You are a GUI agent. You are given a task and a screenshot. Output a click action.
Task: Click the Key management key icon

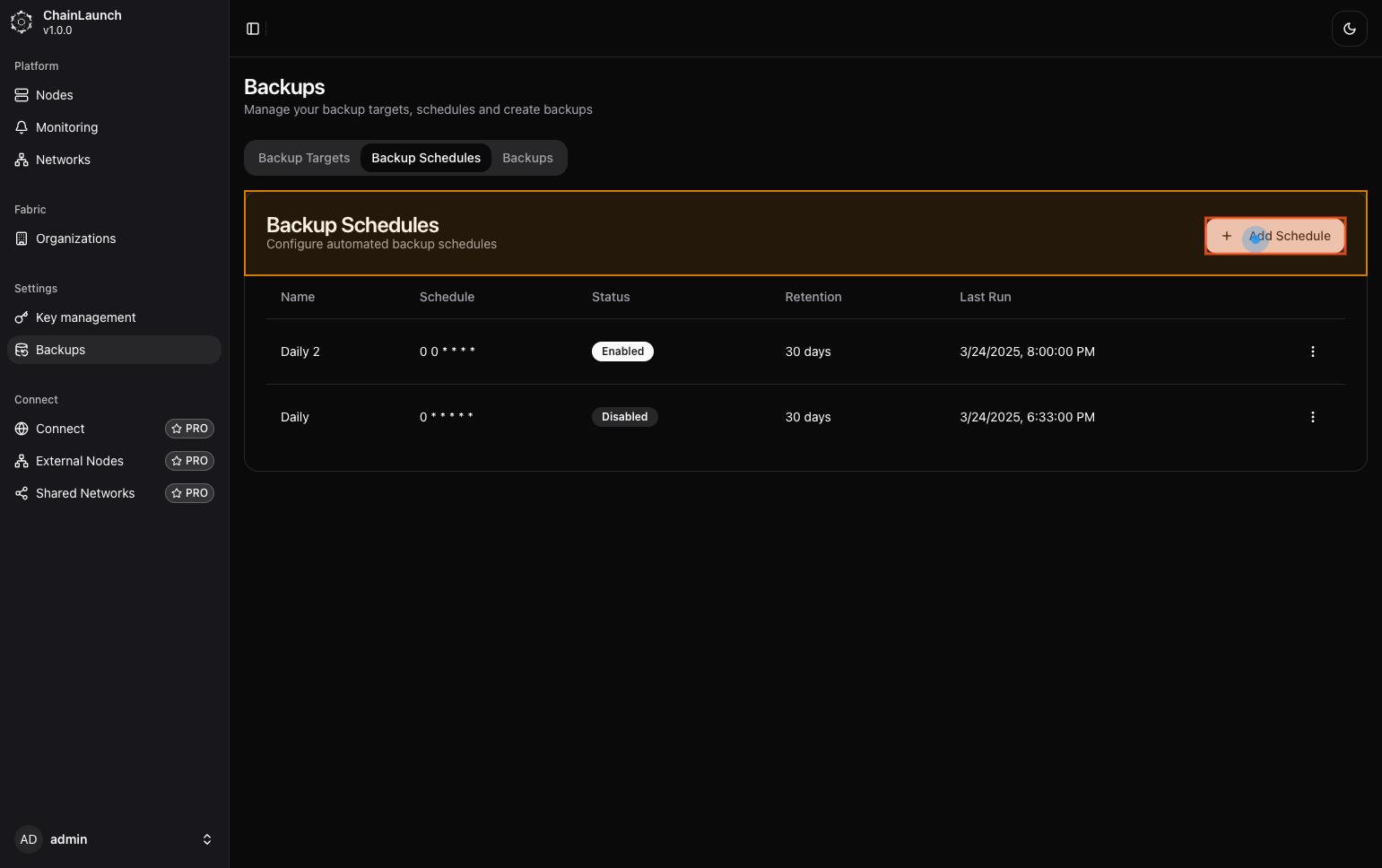pyautogui.click(x=22, y=317)
